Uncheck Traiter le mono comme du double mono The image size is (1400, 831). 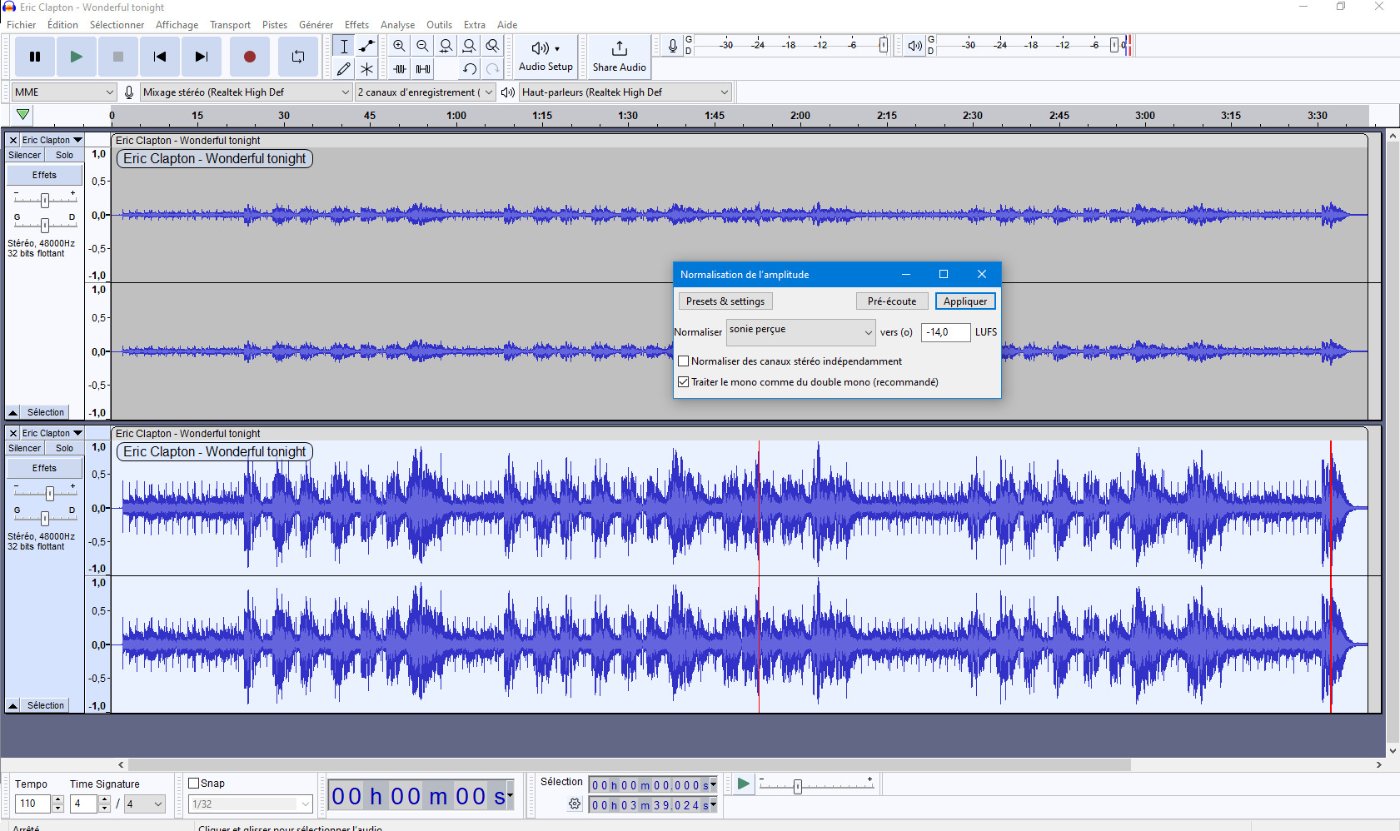click(x=684, y=382)
